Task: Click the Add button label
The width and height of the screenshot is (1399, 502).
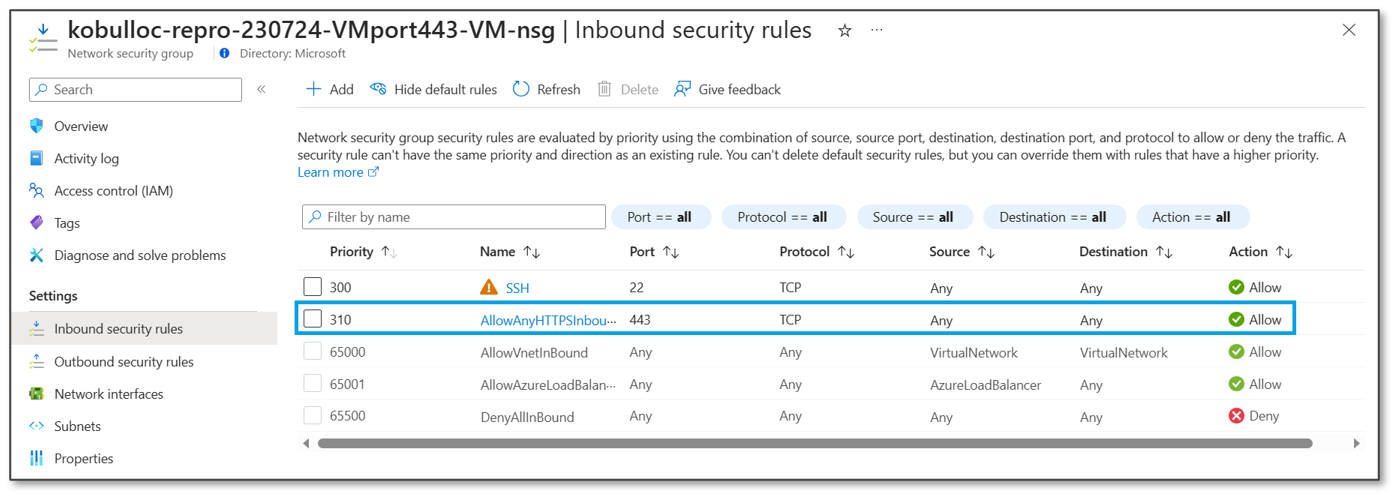Action: point(342,89)
